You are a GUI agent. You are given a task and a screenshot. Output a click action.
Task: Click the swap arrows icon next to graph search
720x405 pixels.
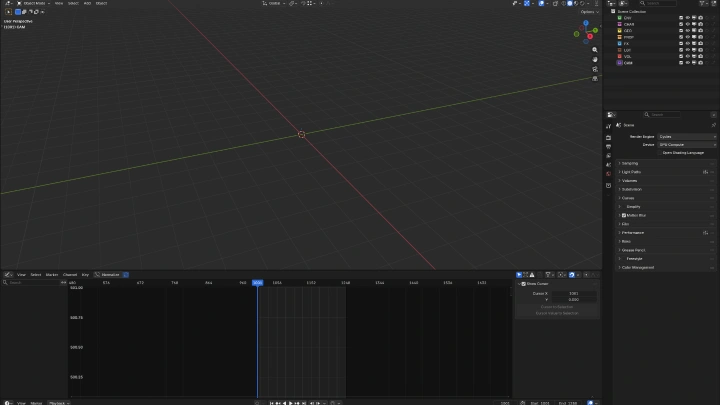pos(63,283)
